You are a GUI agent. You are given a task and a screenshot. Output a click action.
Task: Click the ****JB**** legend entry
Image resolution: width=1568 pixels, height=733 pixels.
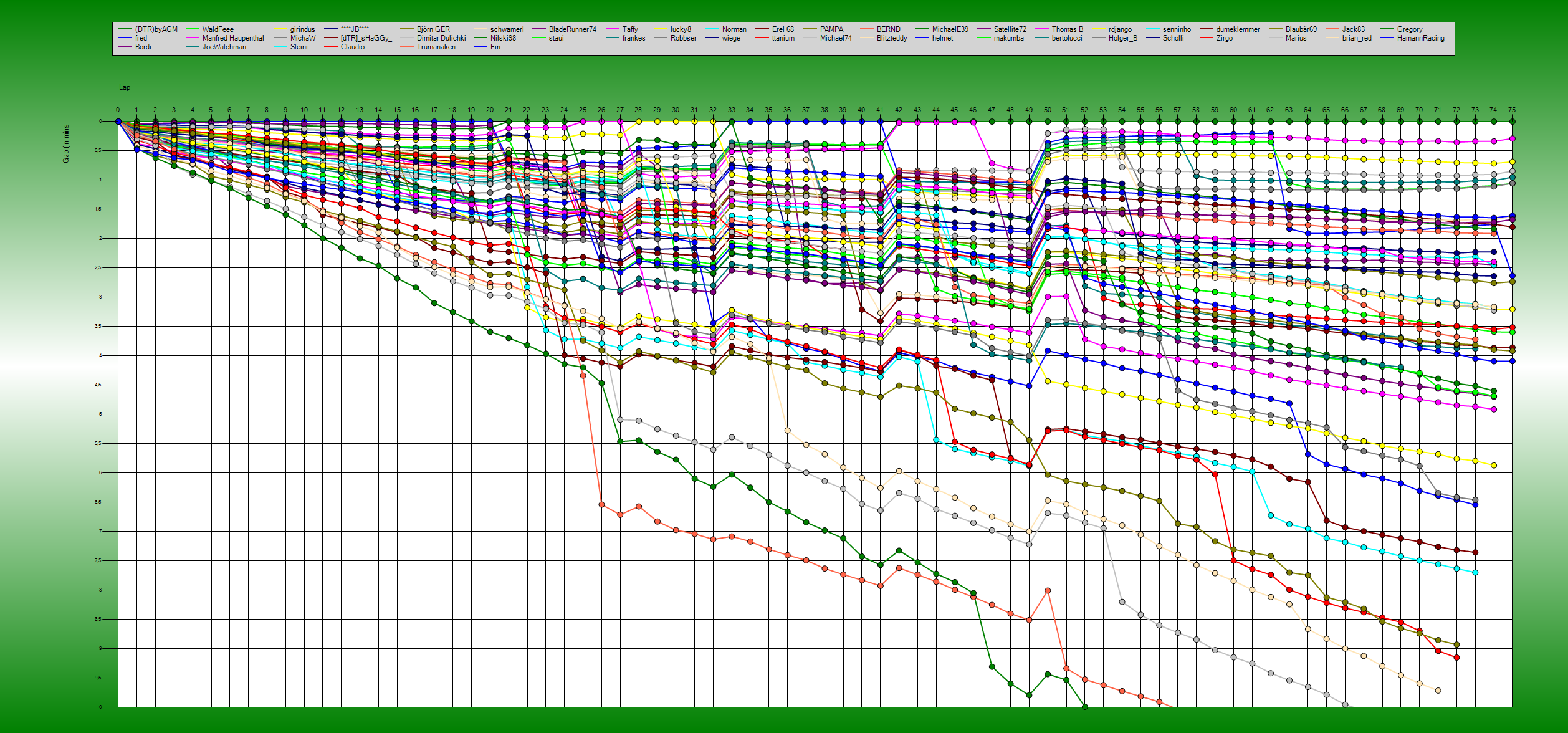point(355,29)
